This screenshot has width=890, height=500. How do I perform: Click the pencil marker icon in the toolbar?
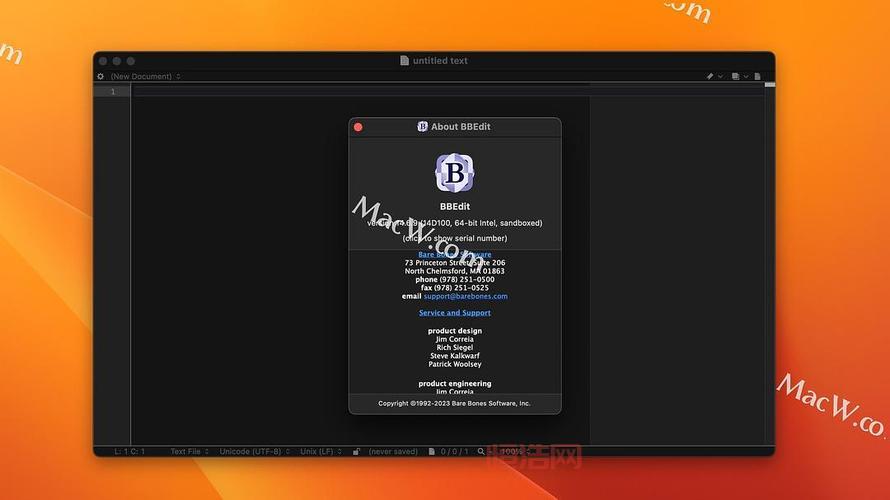point(710,76)
